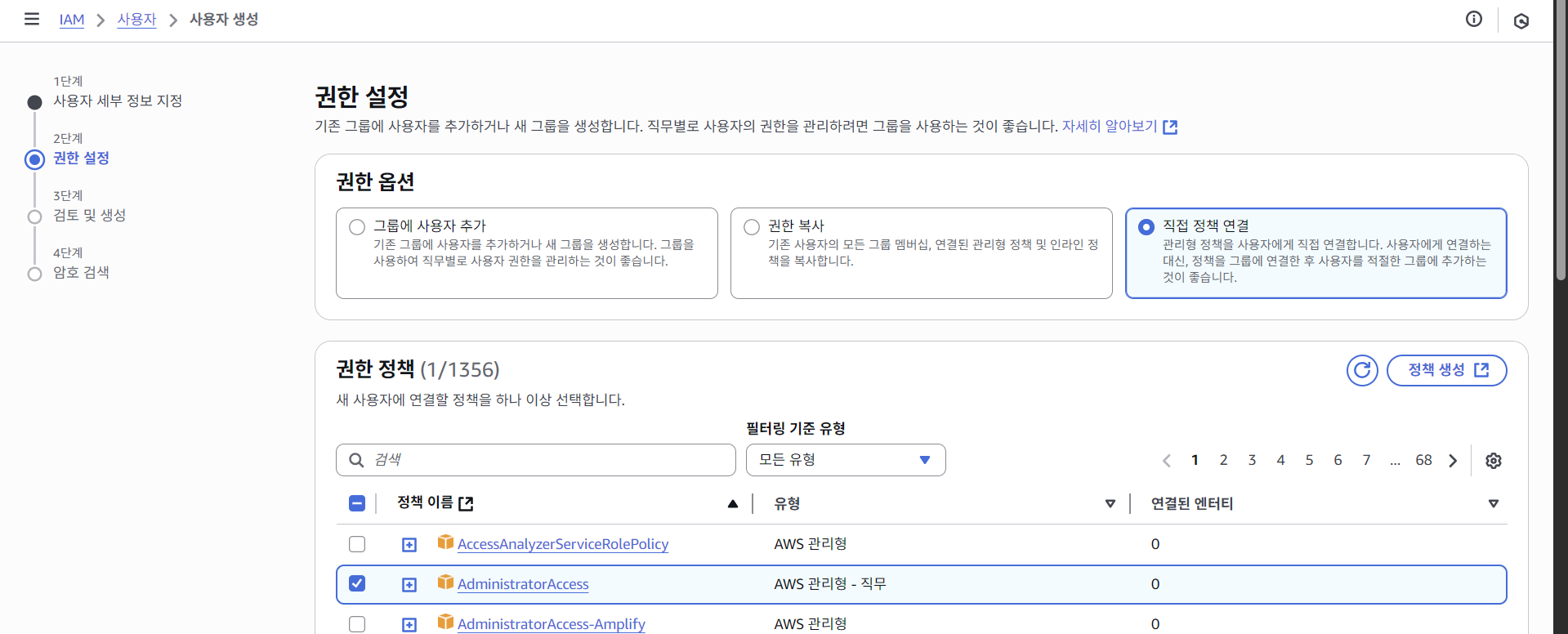Viewport: 1568px width, 634px height.
Task: Click the refresh policies button
Action: 1362,371
